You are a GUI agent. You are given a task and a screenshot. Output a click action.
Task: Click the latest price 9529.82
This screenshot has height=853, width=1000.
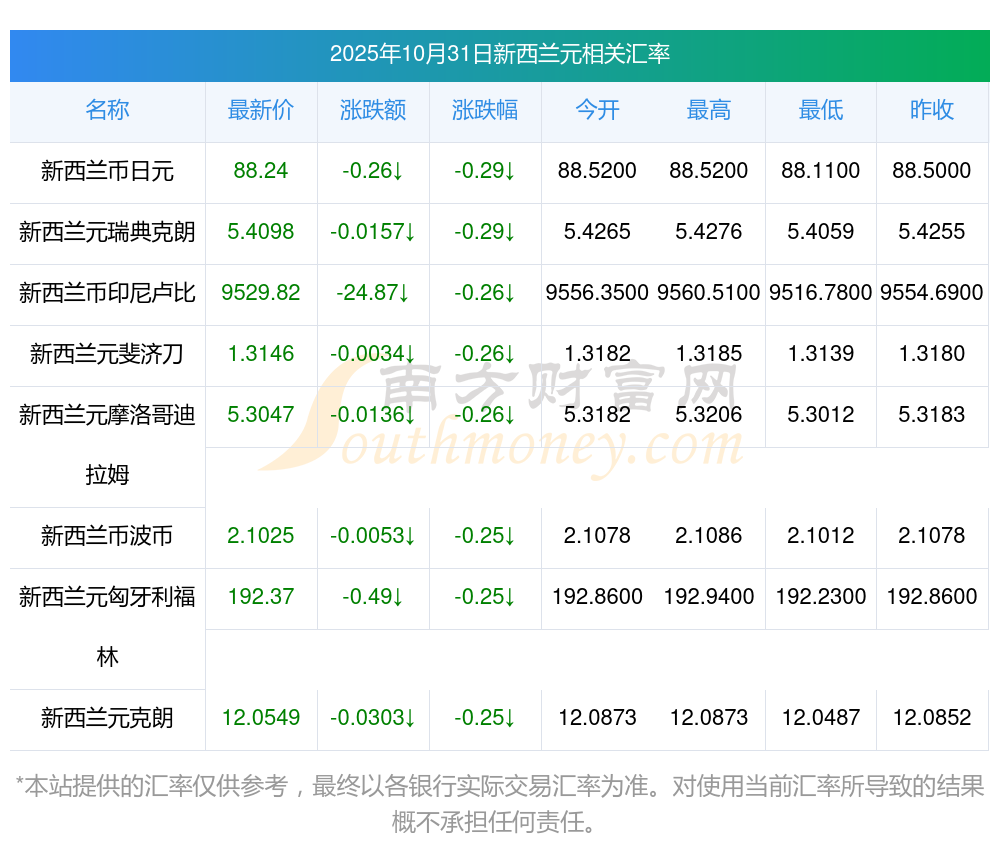tap(261, 293)
